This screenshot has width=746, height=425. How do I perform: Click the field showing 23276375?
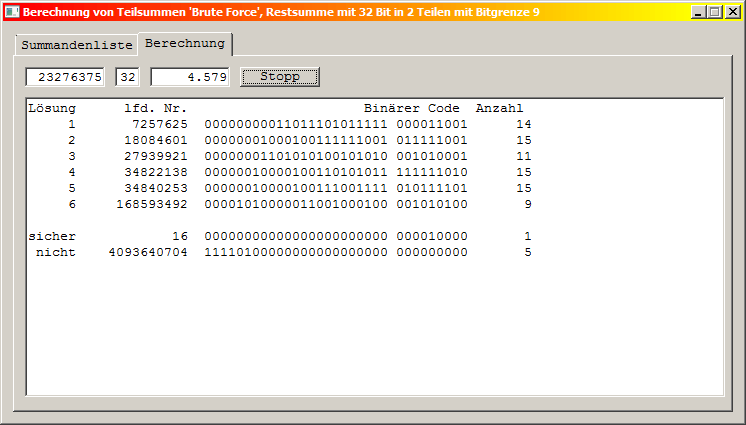pos(66,77)
